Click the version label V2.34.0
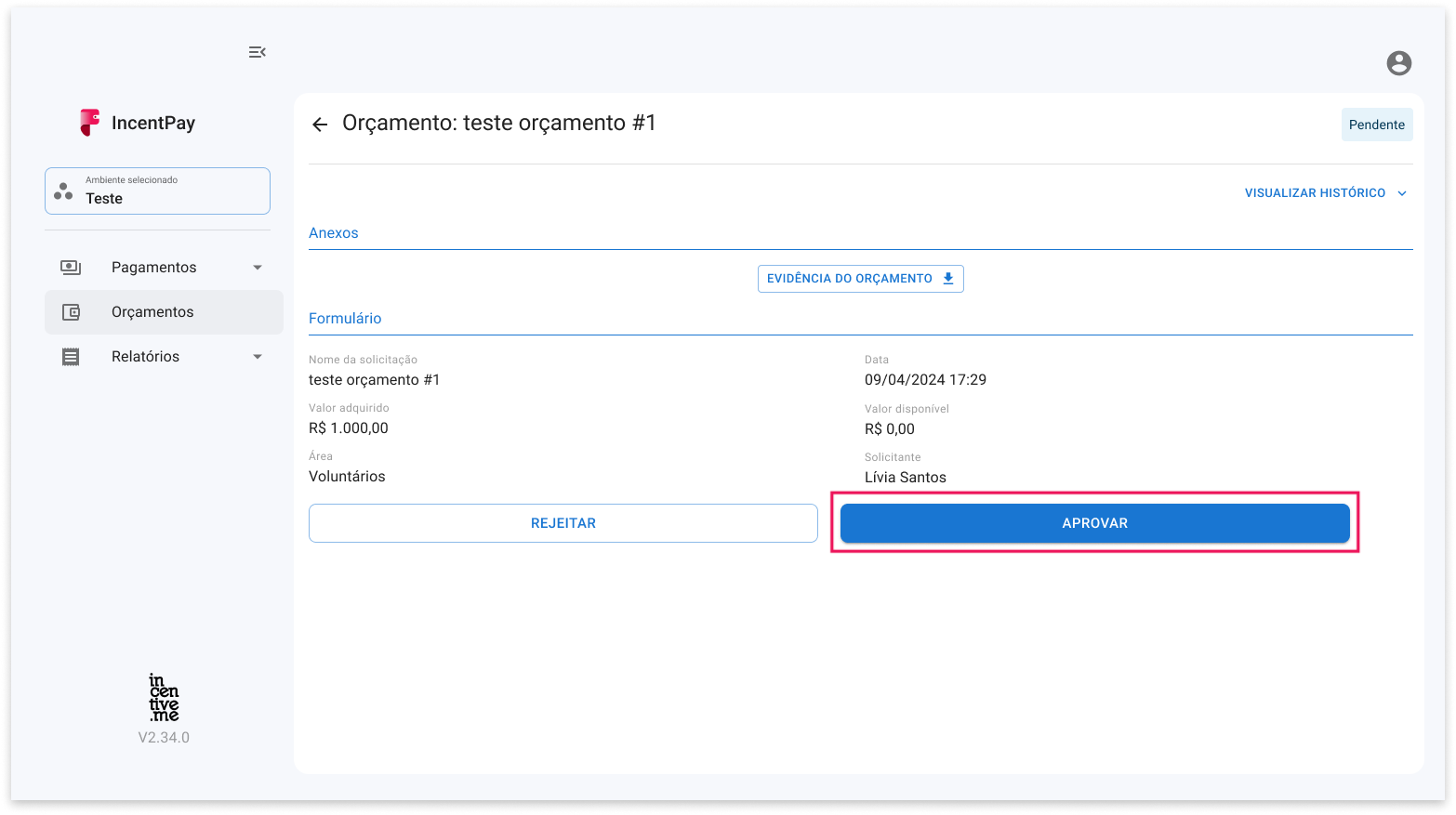Image resolution: width=1456 pixels, height=815 pixels. pyautogui.click(x=164, y=738)
